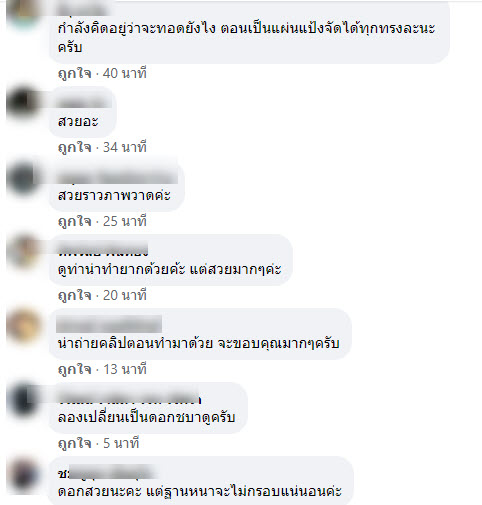Like the comment saying สวยอะ

(x=75, y=147)
